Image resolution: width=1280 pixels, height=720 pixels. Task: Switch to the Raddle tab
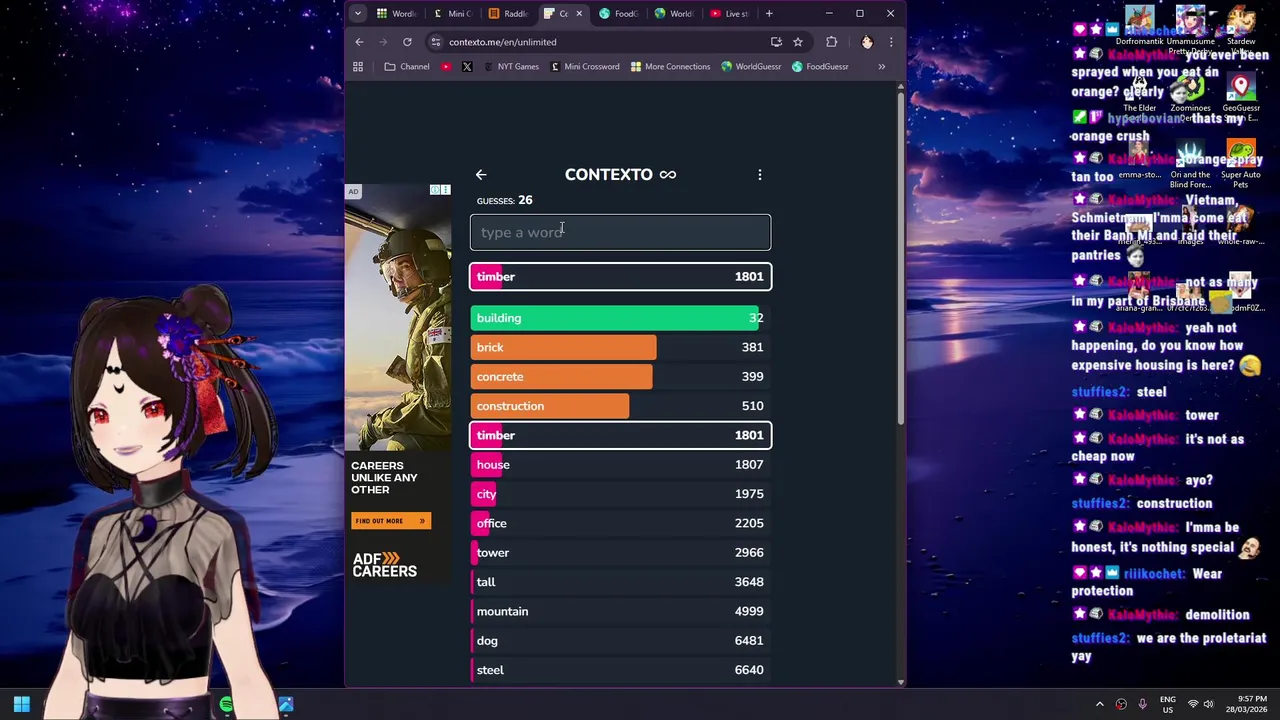(x=508, y=14)
